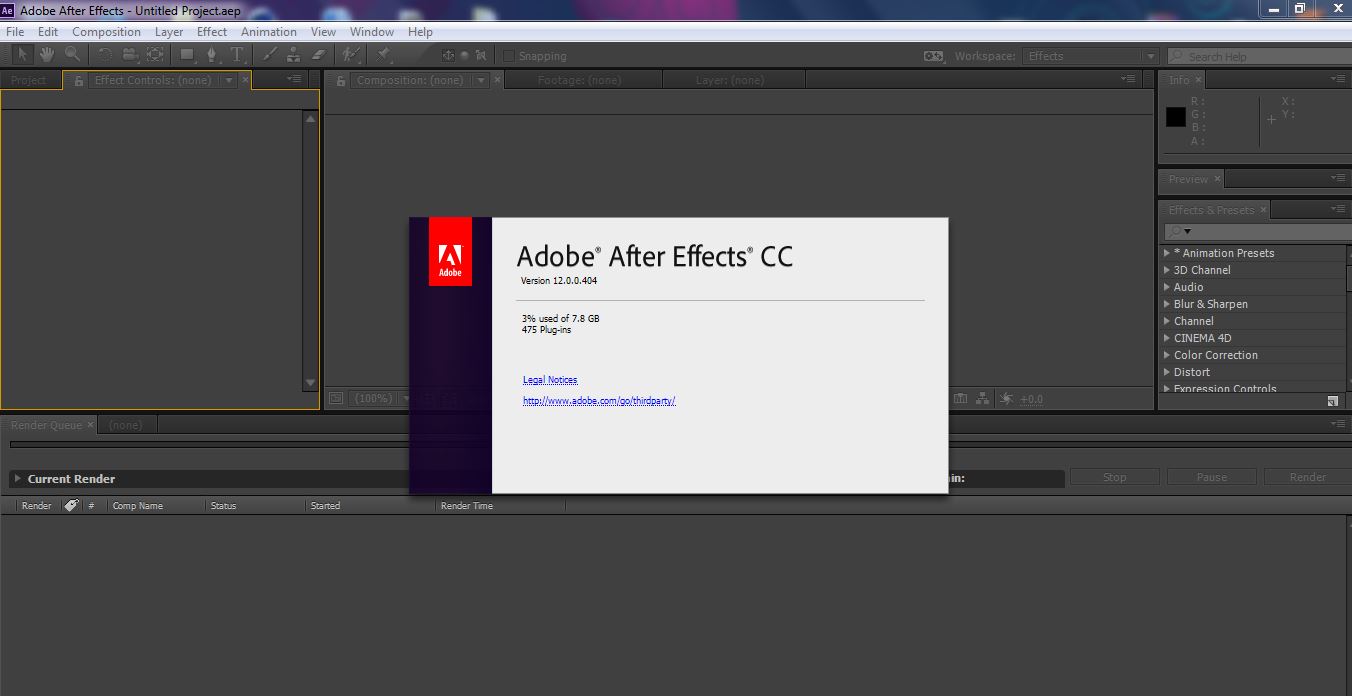Select the Hand tool
Image resolution: width=1352 pixels, height=696 pixels.
coord(47,55)
